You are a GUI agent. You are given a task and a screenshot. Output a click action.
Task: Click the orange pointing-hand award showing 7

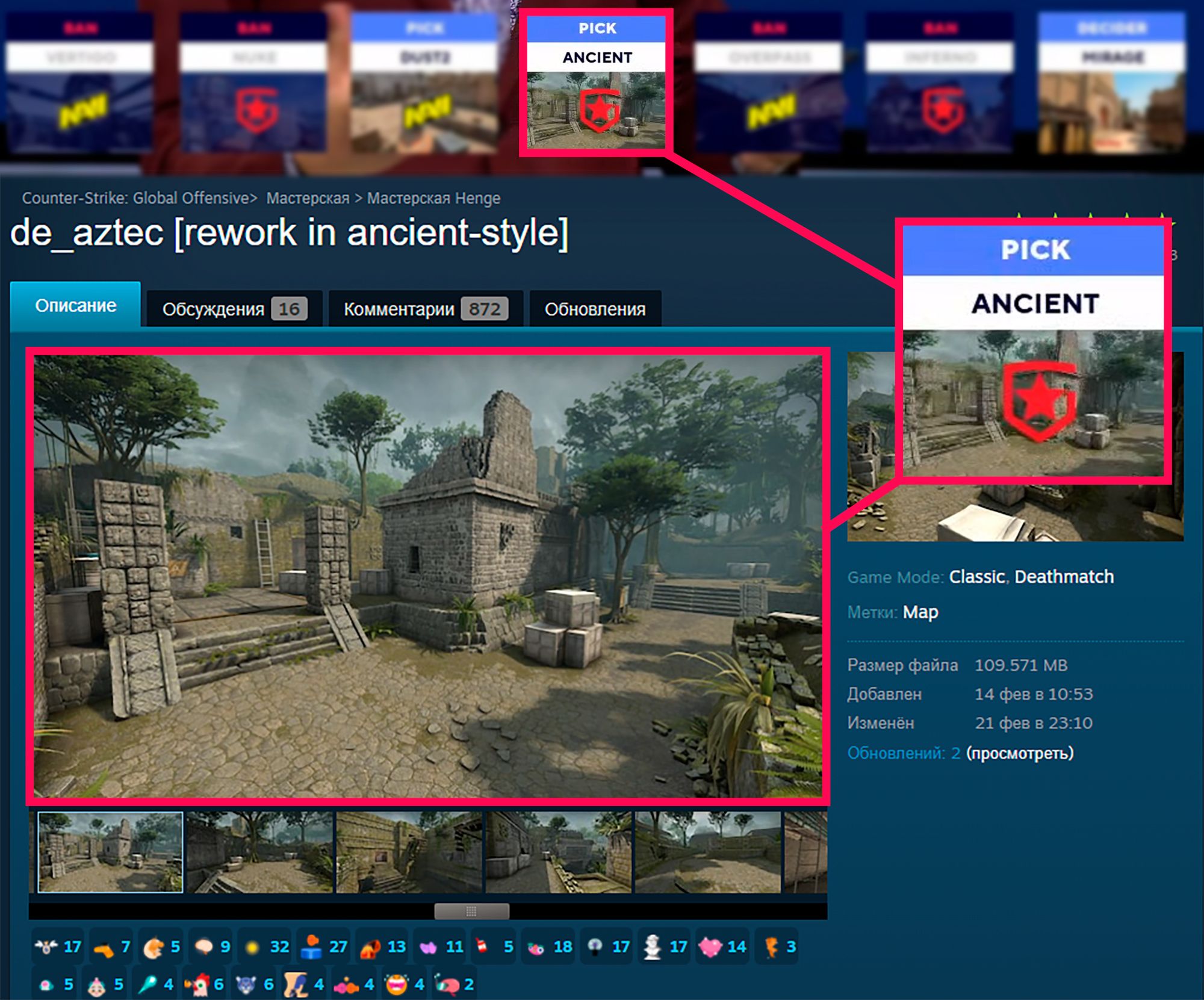(112, 947)
